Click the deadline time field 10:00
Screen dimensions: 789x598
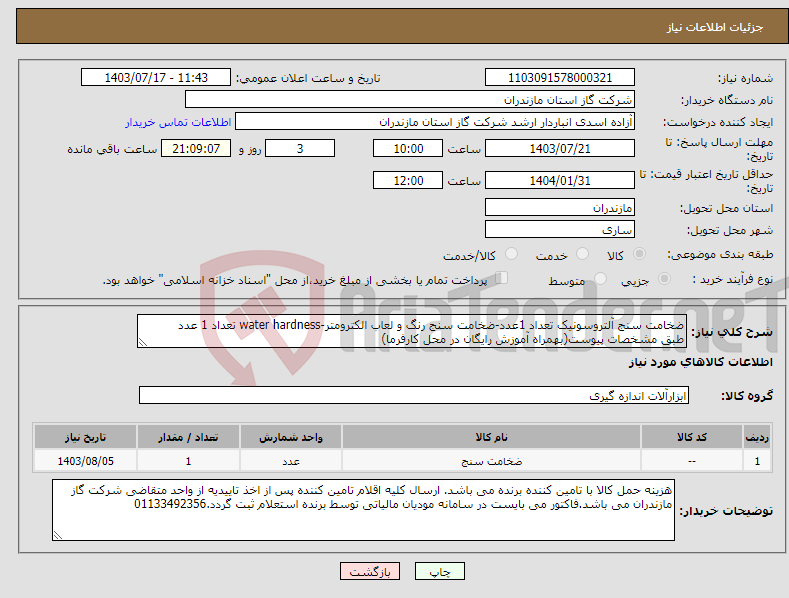click(x=408, y=148)
